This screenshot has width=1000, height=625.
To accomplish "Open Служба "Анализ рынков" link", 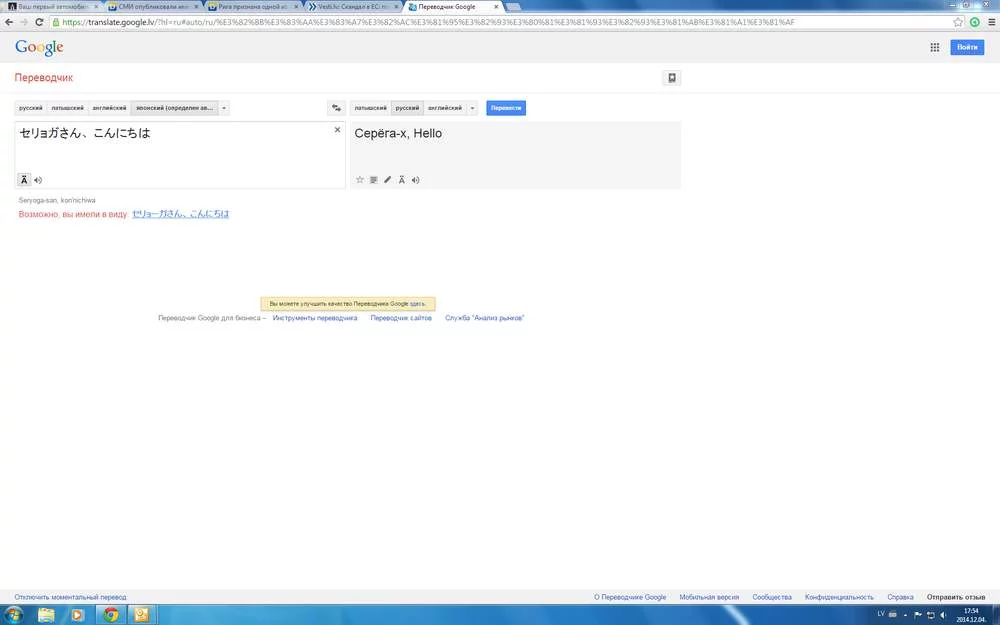I will pyautogui.click(x=485, y=318).
